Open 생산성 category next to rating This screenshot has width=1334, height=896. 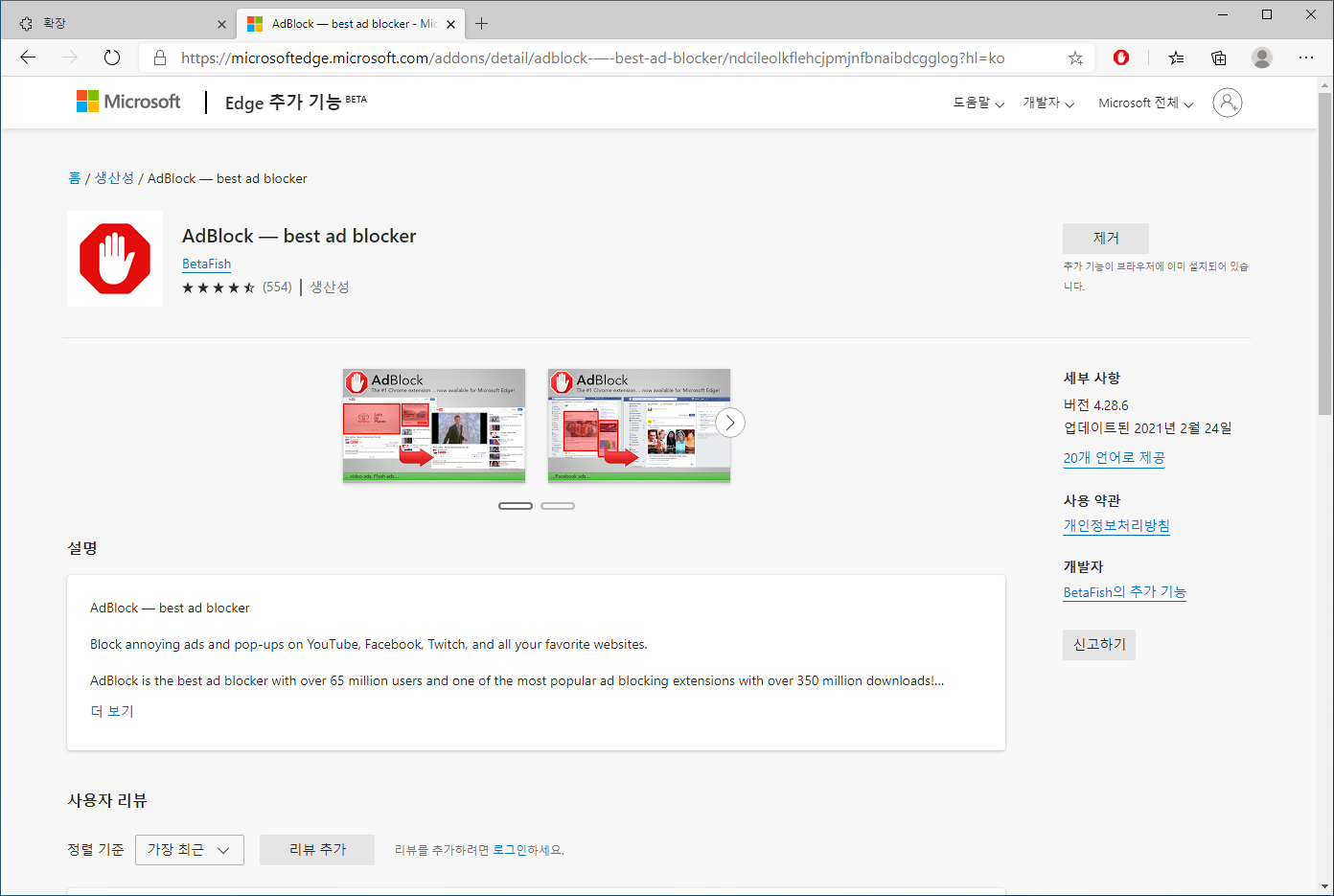(x=330, y=287)
